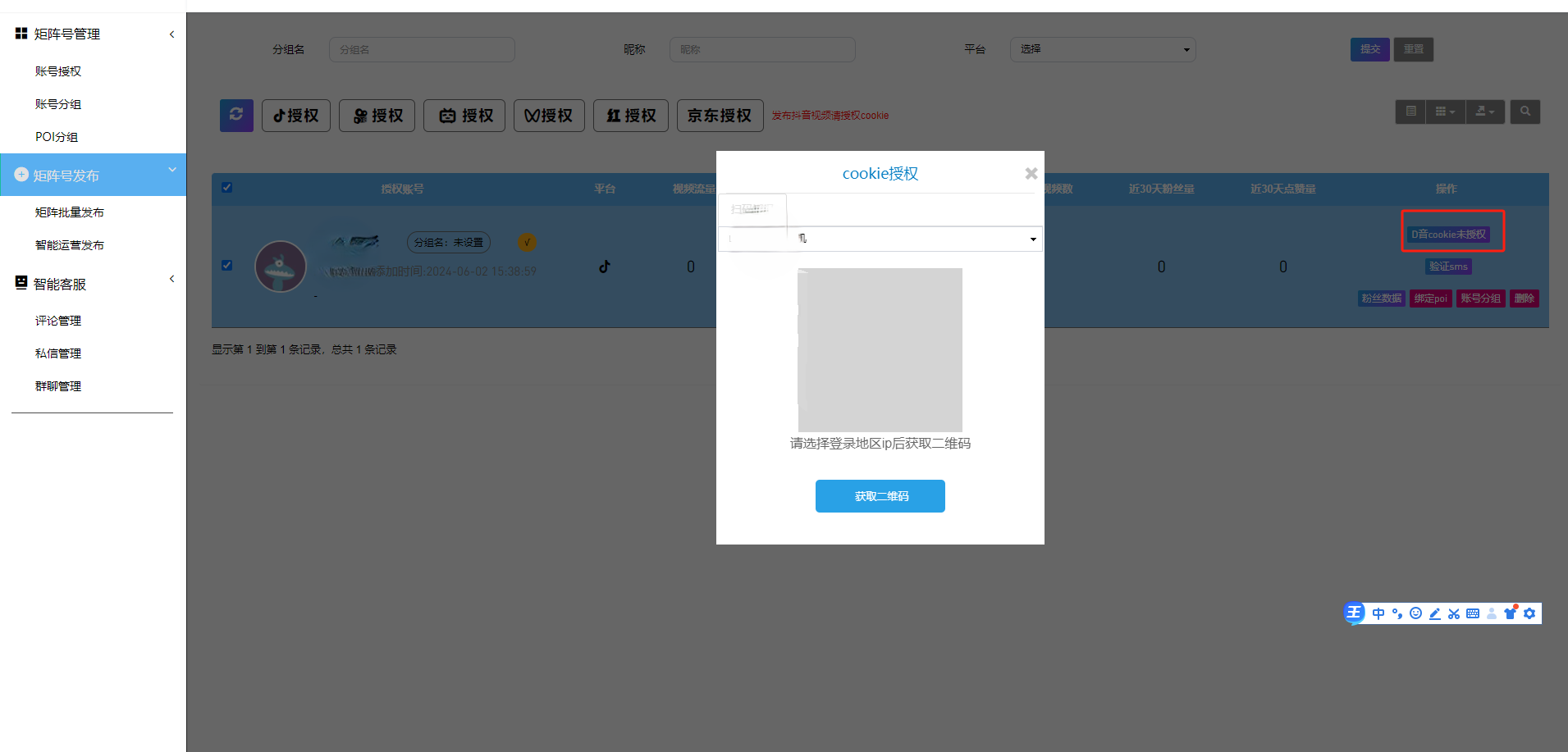Click the 粉丝数据 button
The image size is (1568, 752).
click(1382, 299)
